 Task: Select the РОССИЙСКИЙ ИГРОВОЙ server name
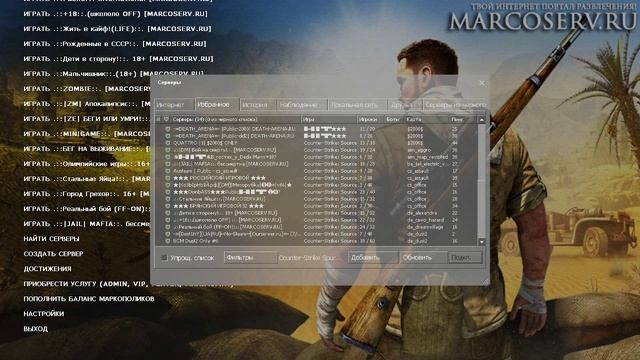(219, 178)
